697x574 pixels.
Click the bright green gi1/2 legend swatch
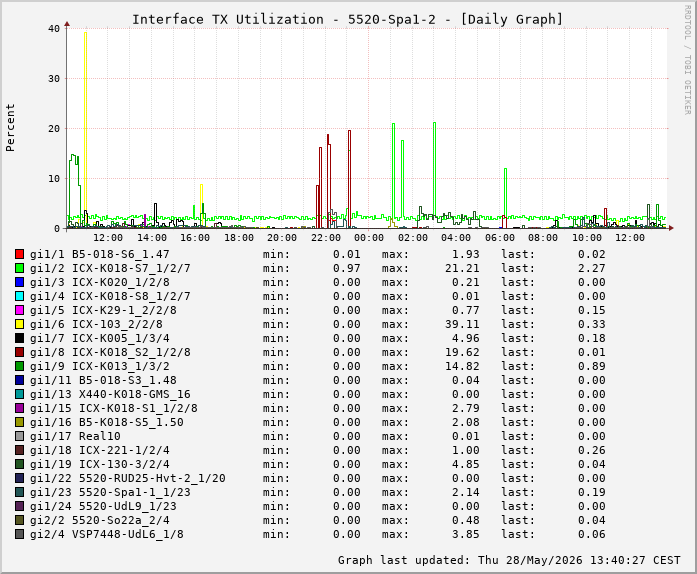19,268
